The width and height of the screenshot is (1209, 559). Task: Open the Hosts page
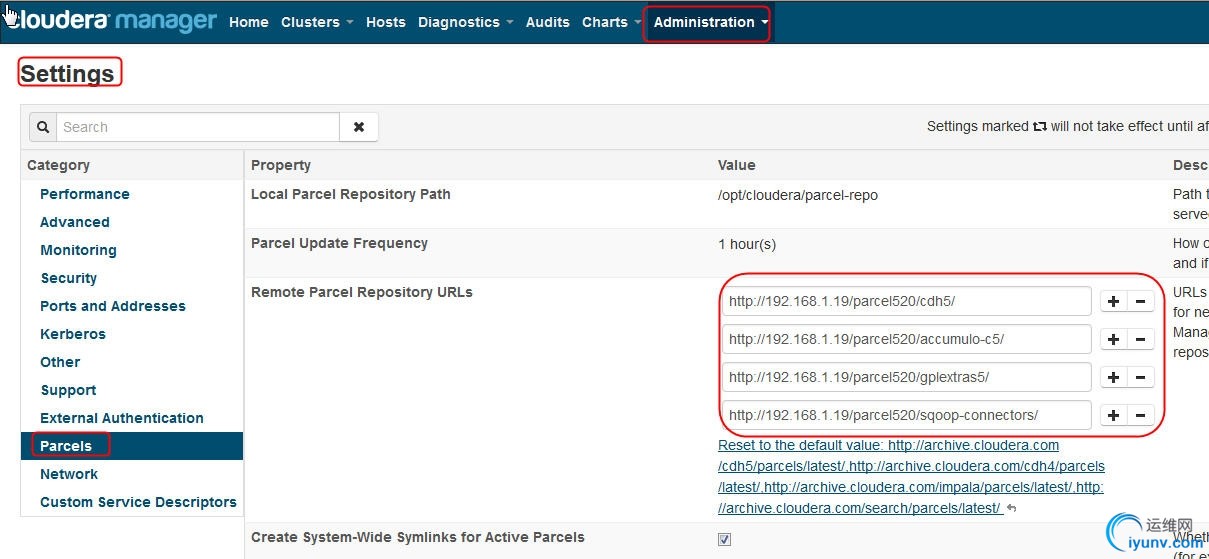(x=386, y=22)
